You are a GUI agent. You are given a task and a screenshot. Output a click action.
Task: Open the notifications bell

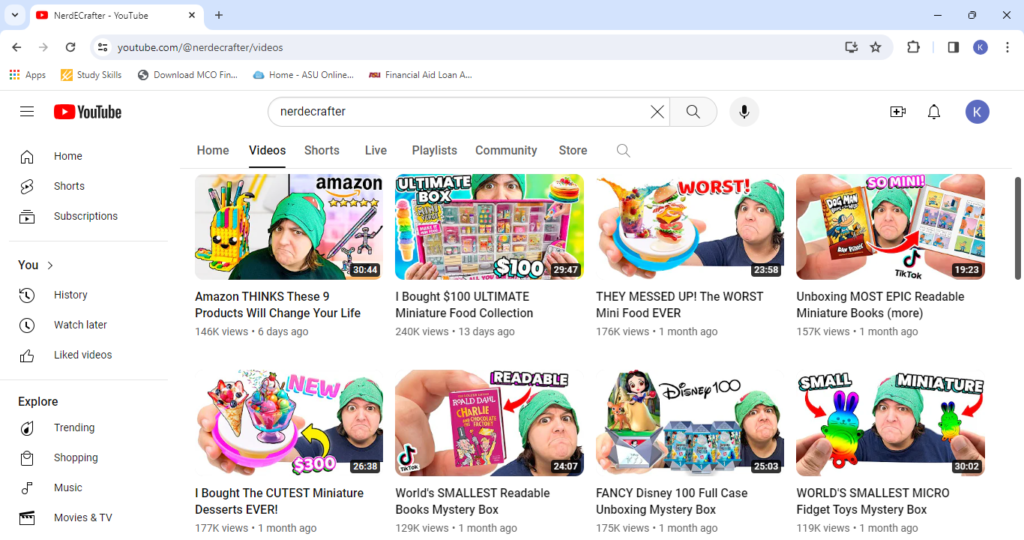click(x=934, y=112)
